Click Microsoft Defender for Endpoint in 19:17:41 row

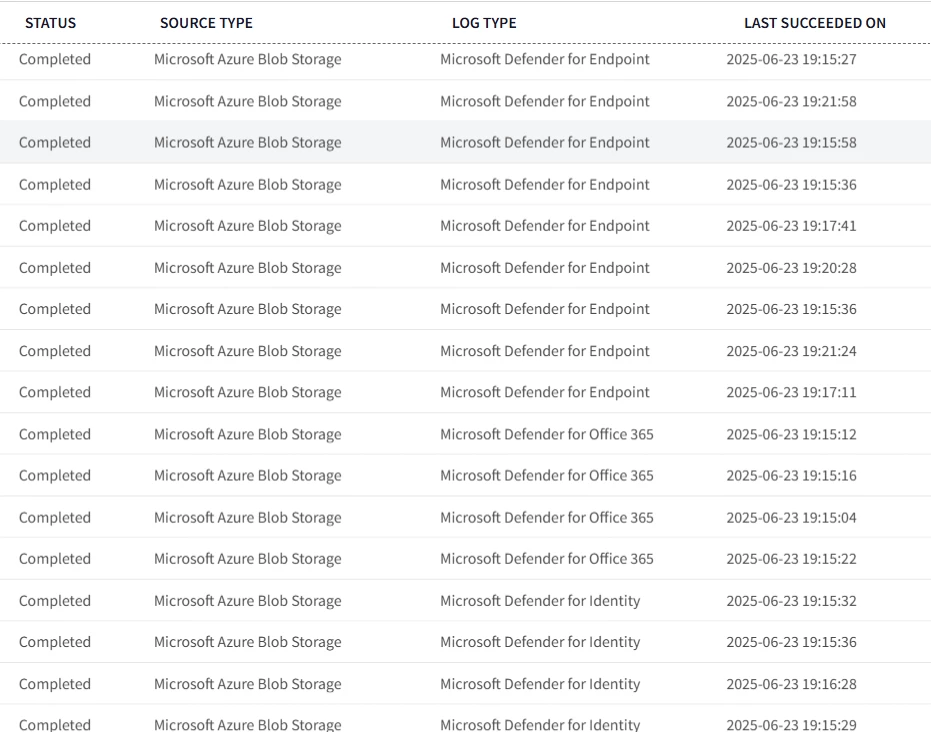click(544, 226)
